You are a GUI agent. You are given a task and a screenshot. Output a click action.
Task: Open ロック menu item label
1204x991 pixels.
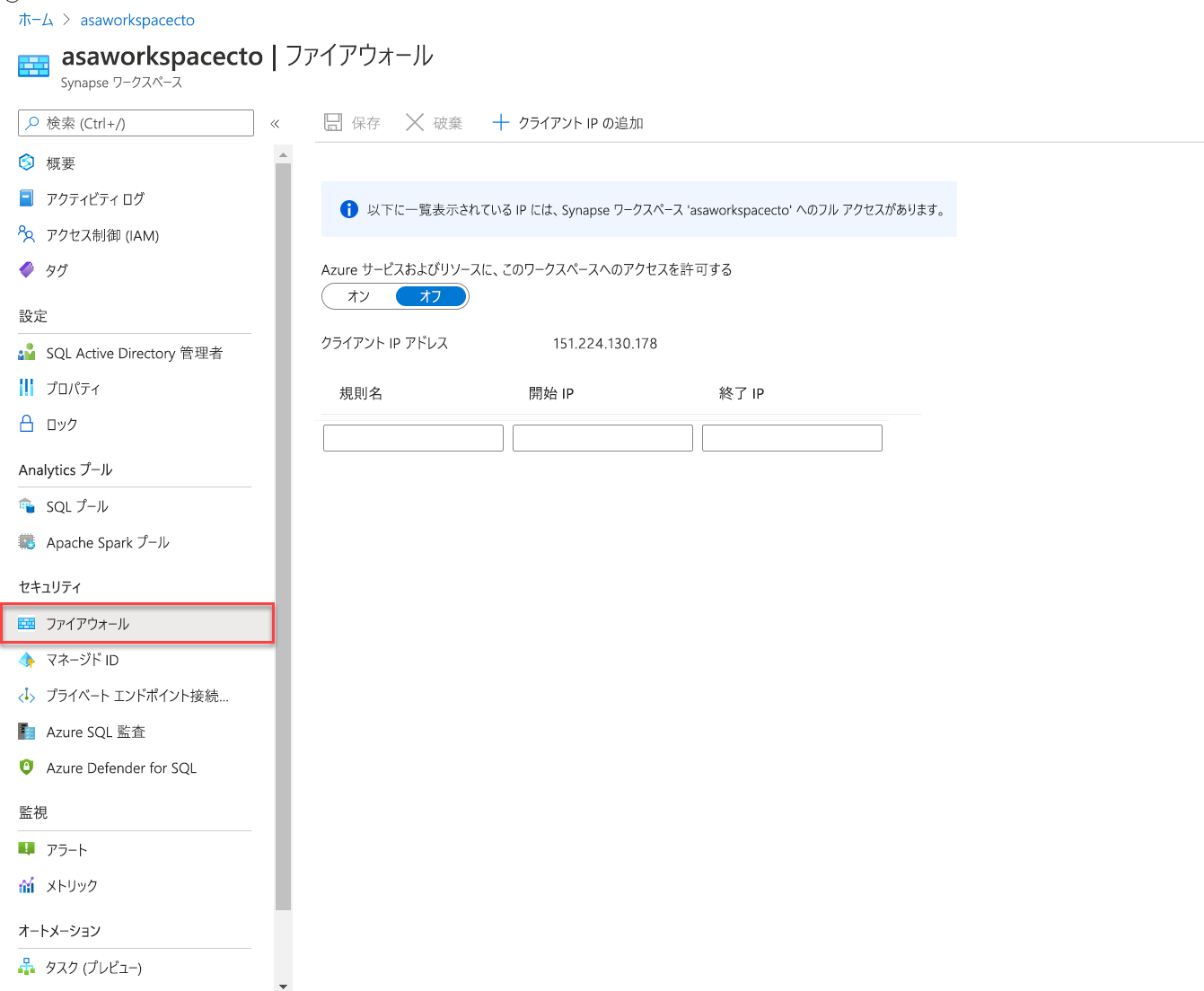[x=62, y=425]
